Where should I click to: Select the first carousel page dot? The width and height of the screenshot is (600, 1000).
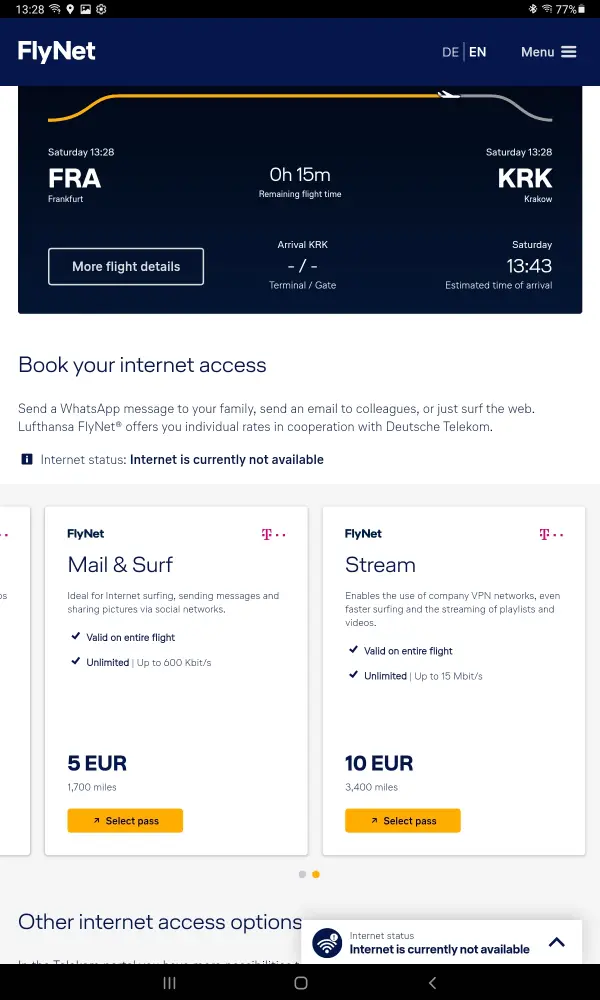pos(302,874)
